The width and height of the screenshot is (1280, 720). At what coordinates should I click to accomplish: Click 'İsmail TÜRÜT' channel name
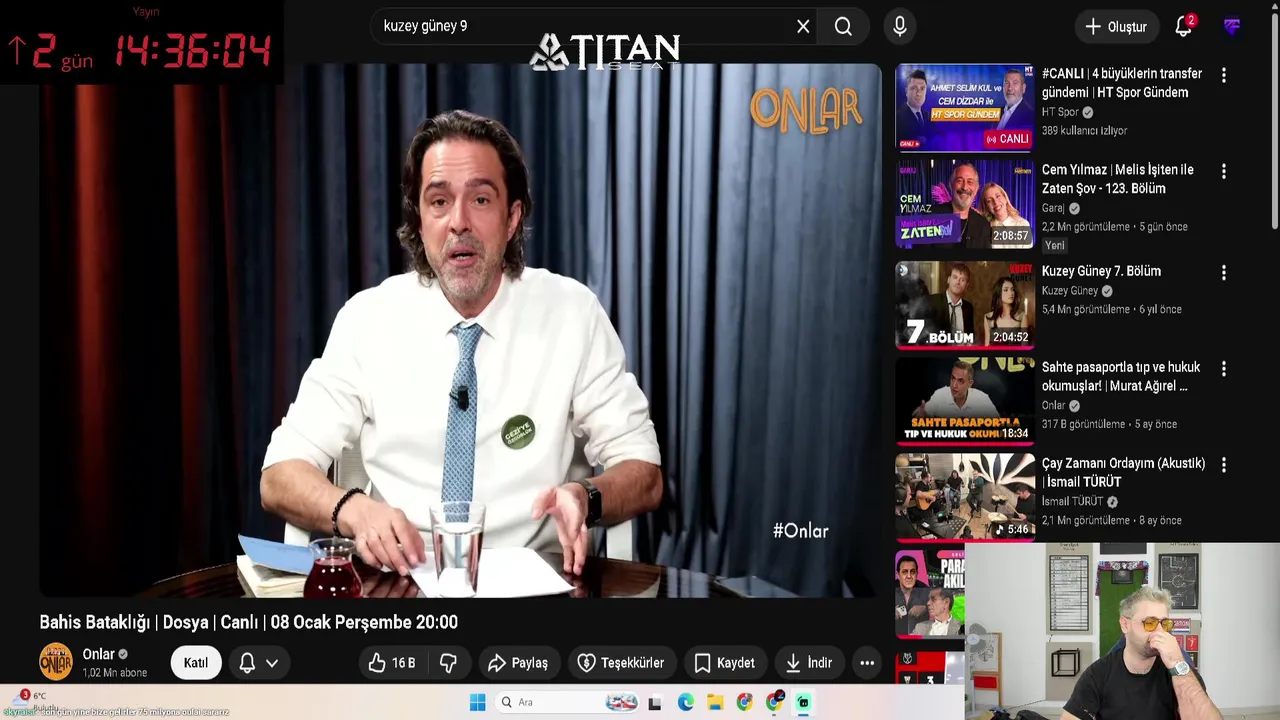point(1072,501)
